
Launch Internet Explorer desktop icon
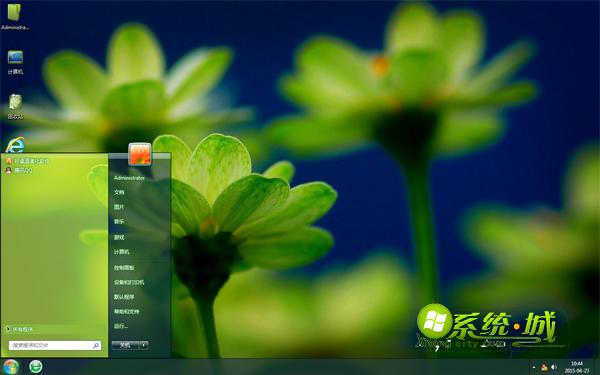coord(15,145)
